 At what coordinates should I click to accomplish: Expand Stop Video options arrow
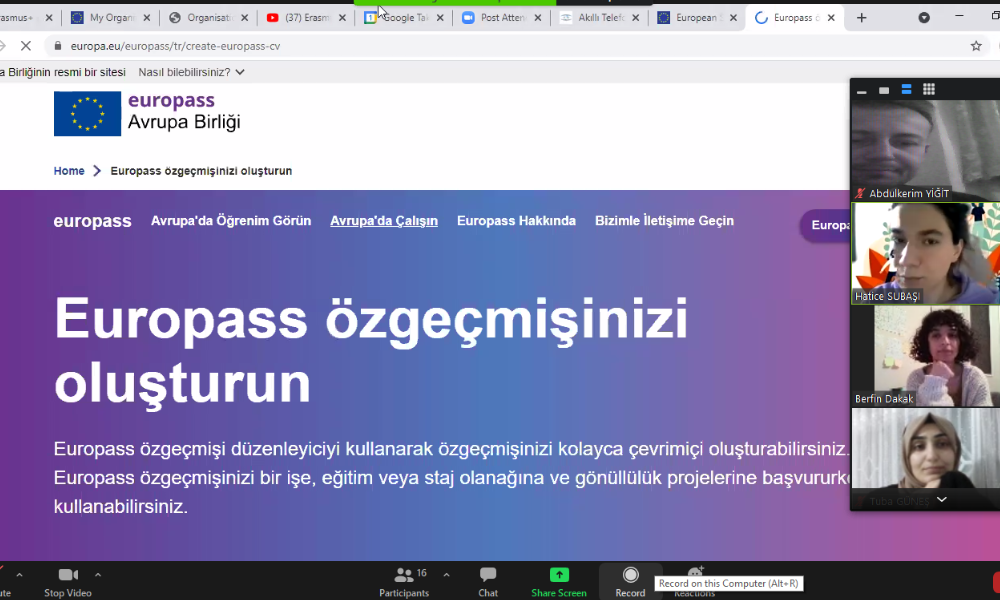pyautogui.click(x=98, y=574)
